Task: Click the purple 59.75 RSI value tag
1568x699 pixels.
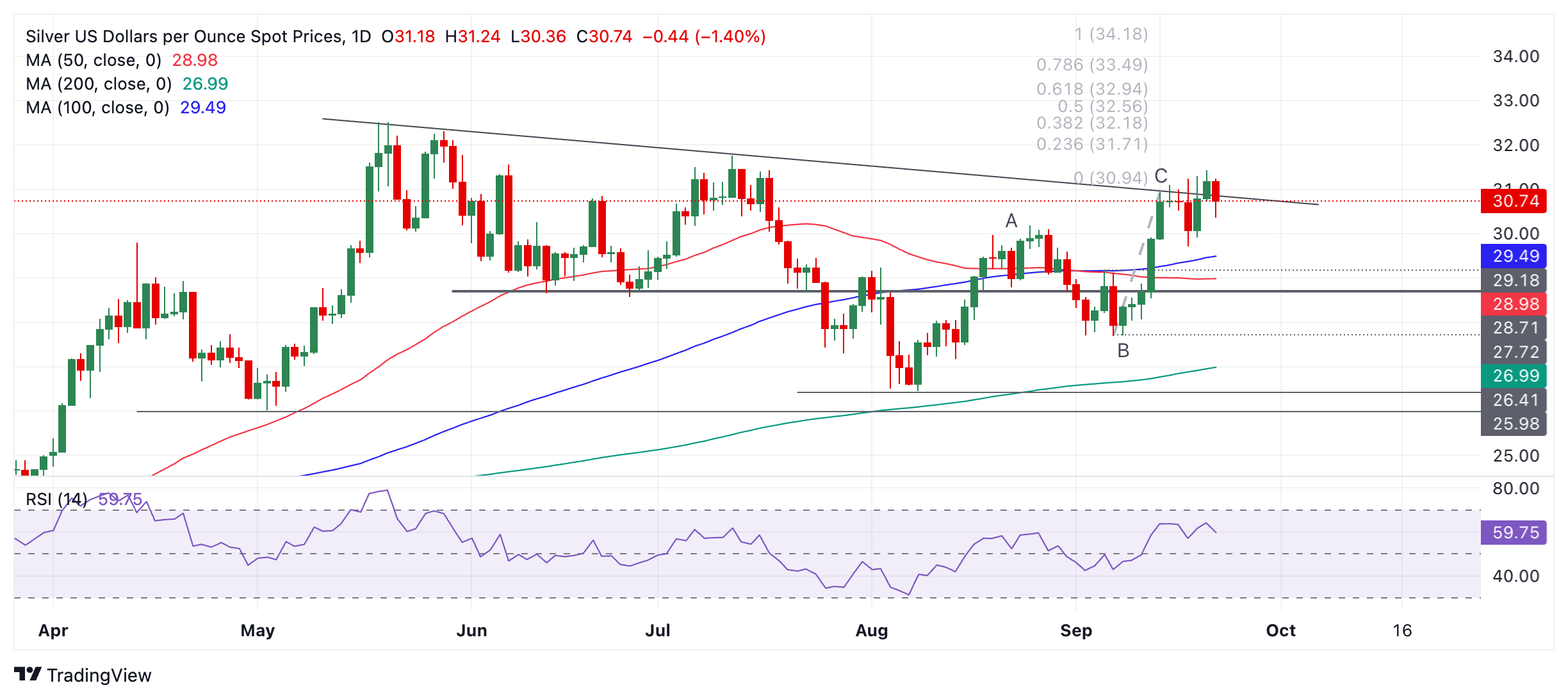Action: click(x=1514, y=533)
